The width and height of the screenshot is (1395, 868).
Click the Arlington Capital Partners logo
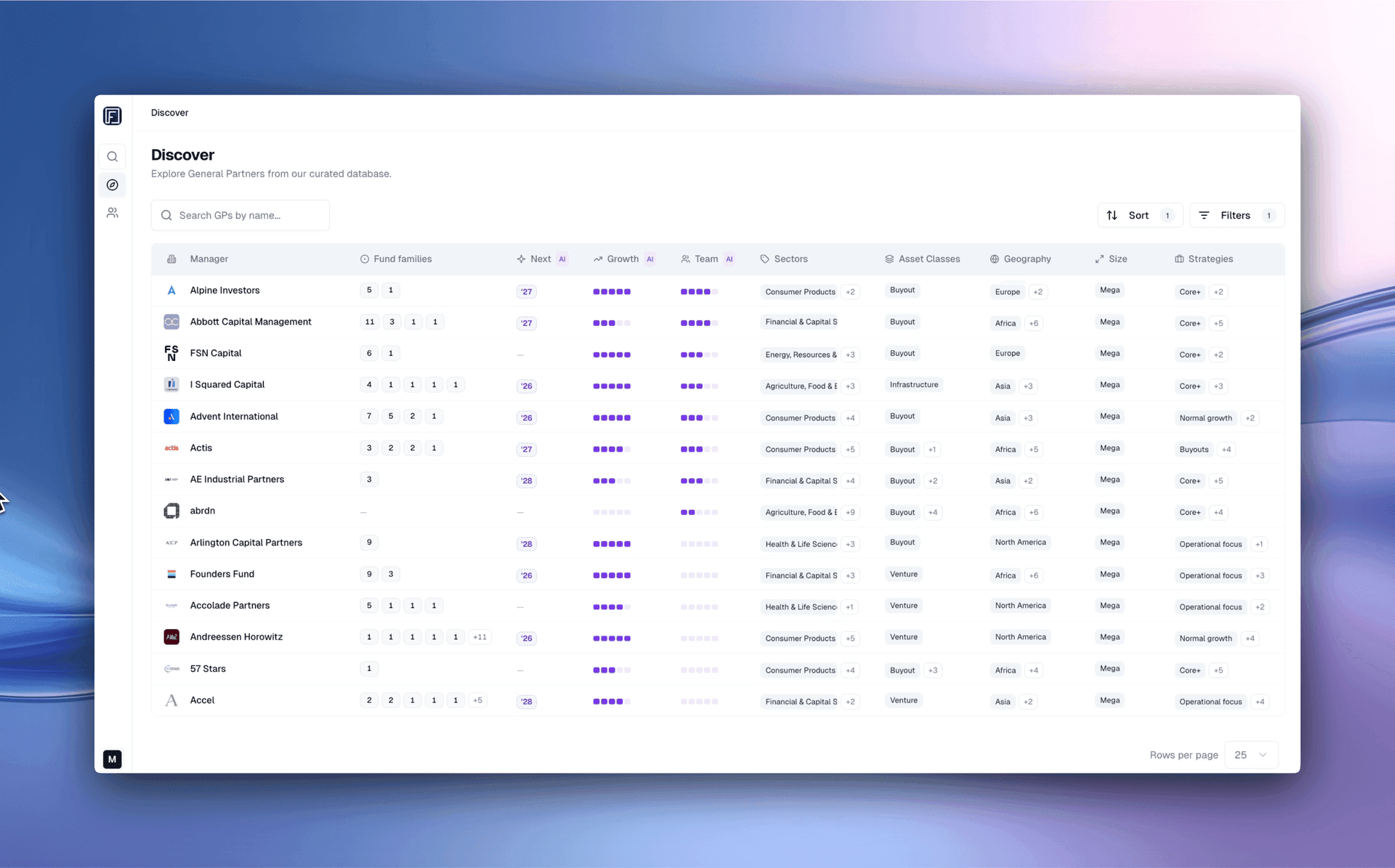pos(171,543)
